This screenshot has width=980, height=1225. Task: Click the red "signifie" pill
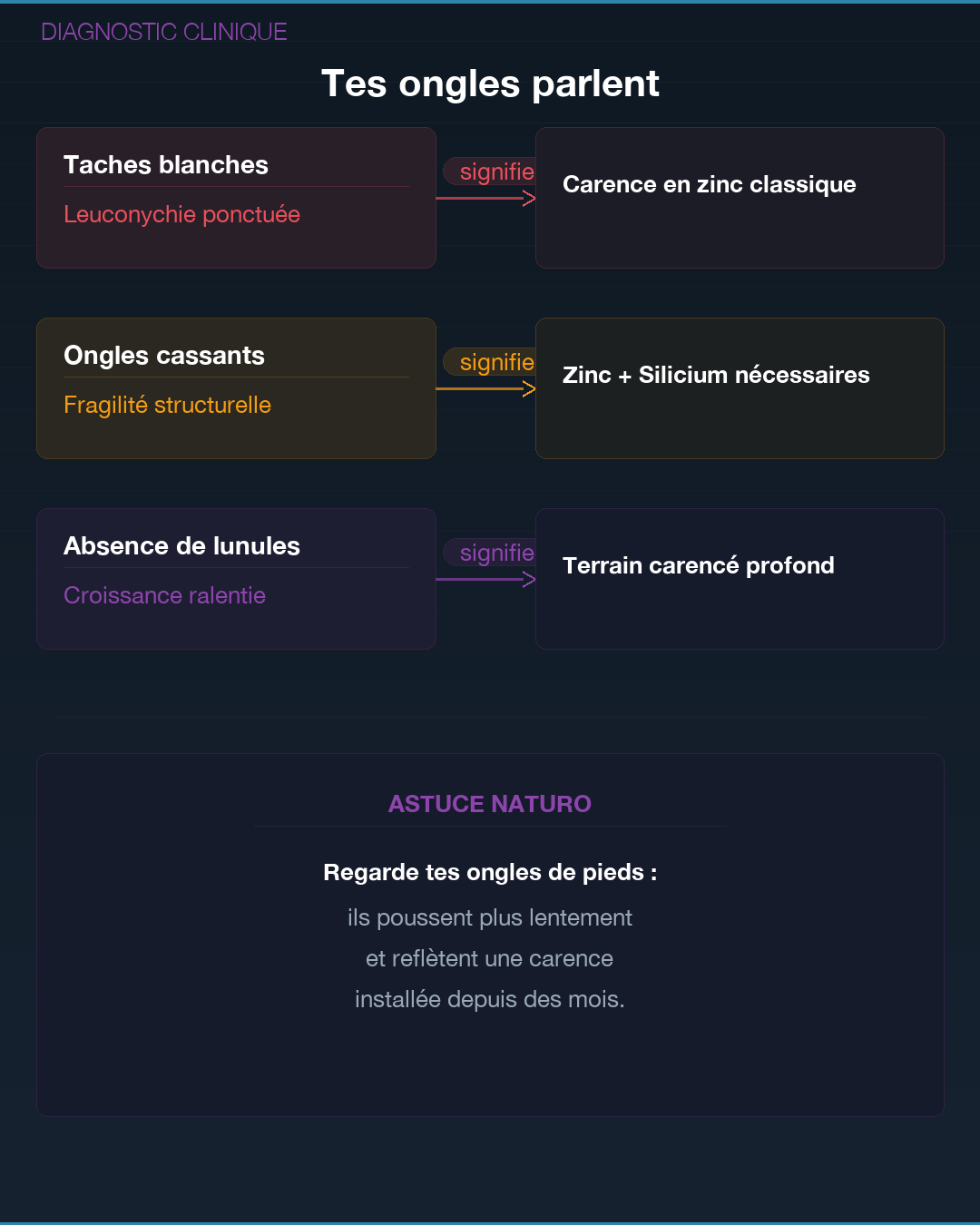click(x=490, y=171)
